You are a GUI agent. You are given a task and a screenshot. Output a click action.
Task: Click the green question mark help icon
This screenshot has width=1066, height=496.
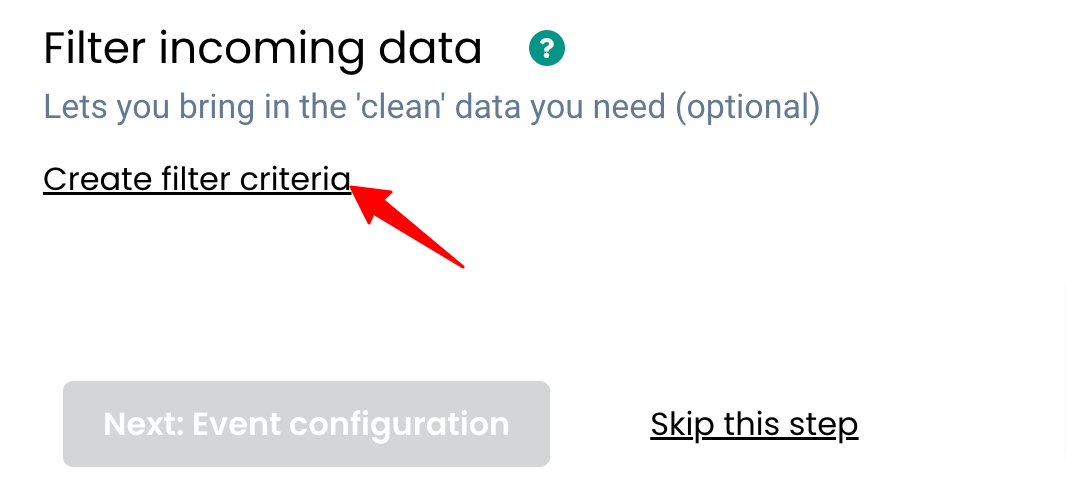pos(548,48)
